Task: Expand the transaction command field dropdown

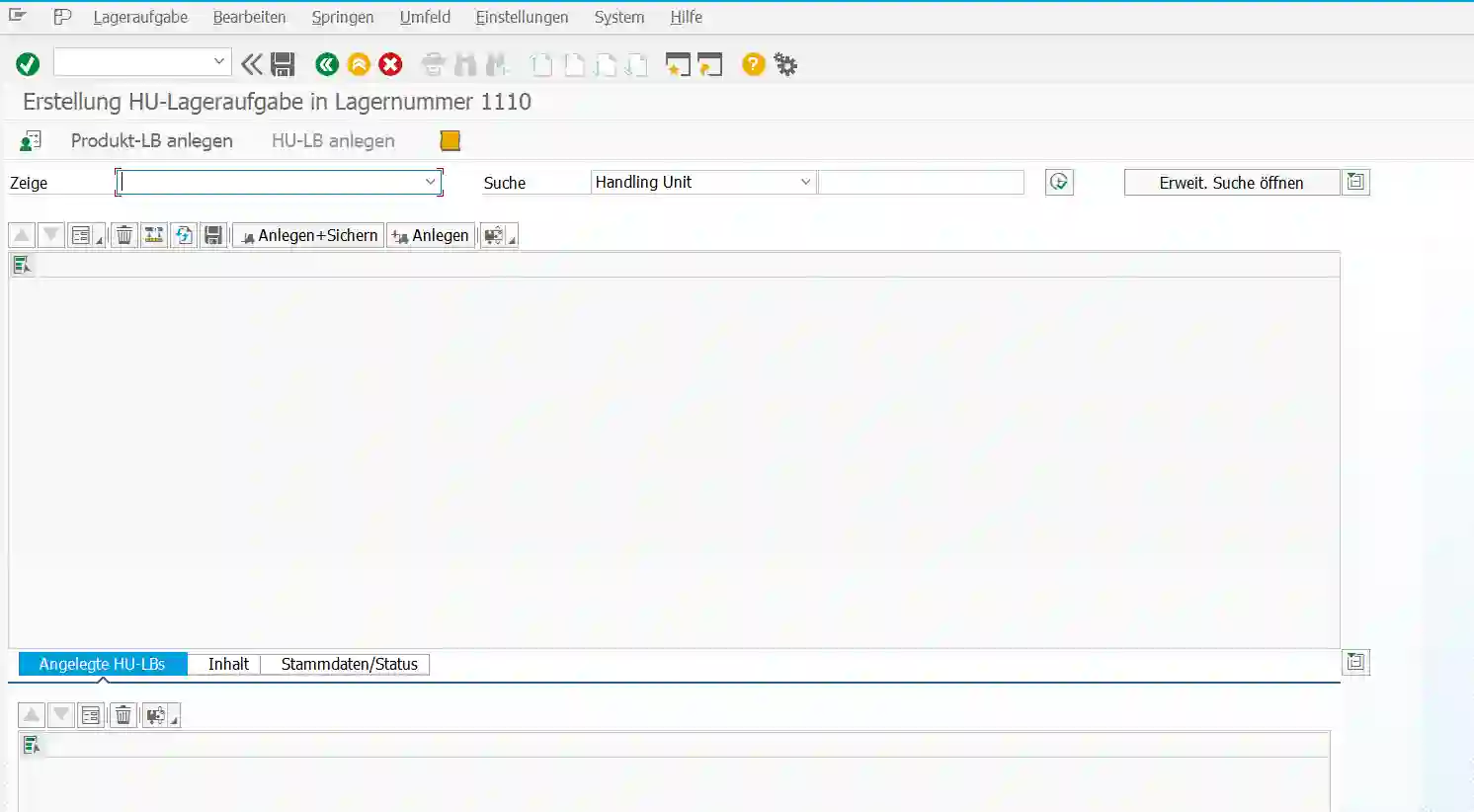Action: click(218, 62)
